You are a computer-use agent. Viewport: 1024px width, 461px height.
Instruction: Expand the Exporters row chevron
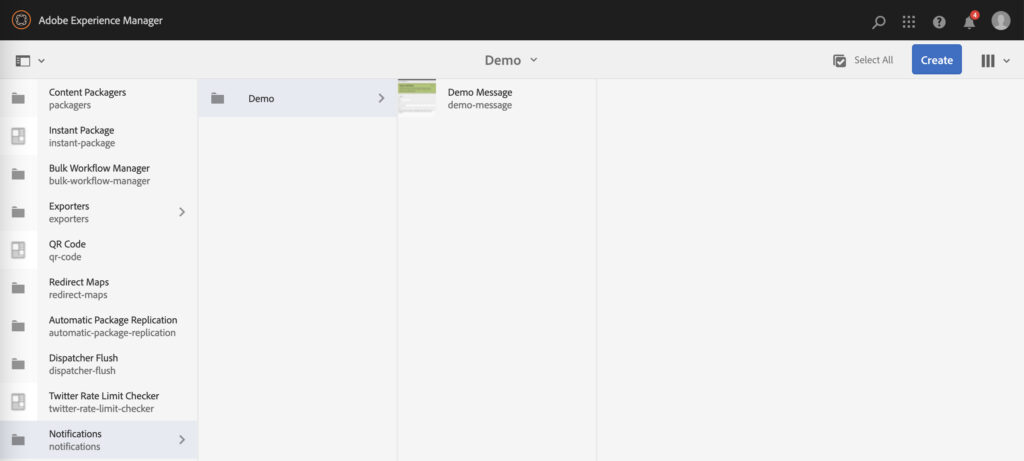click(x=182, y=212)
